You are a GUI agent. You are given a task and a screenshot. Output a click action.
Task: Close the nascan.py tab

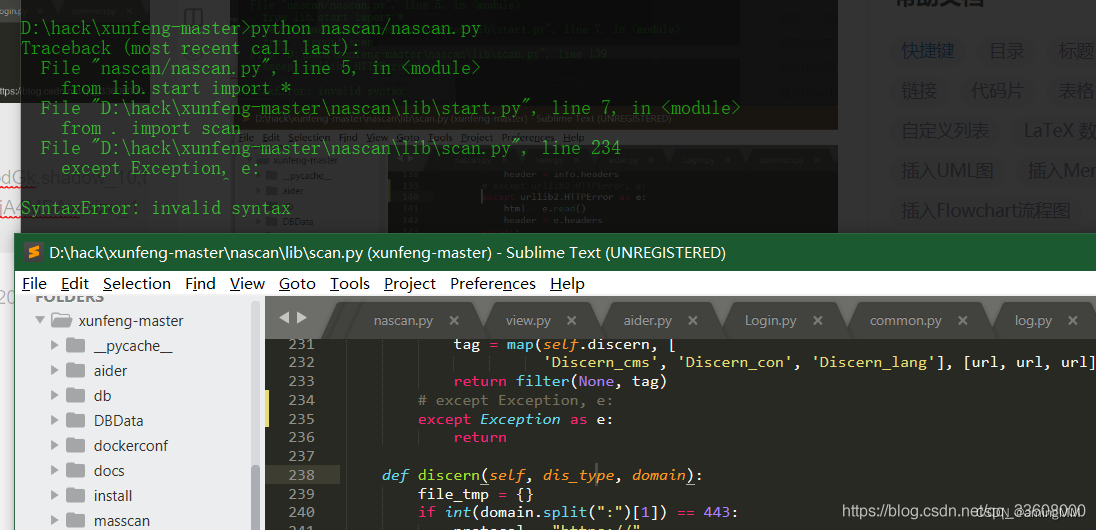(x=454, y=321)
